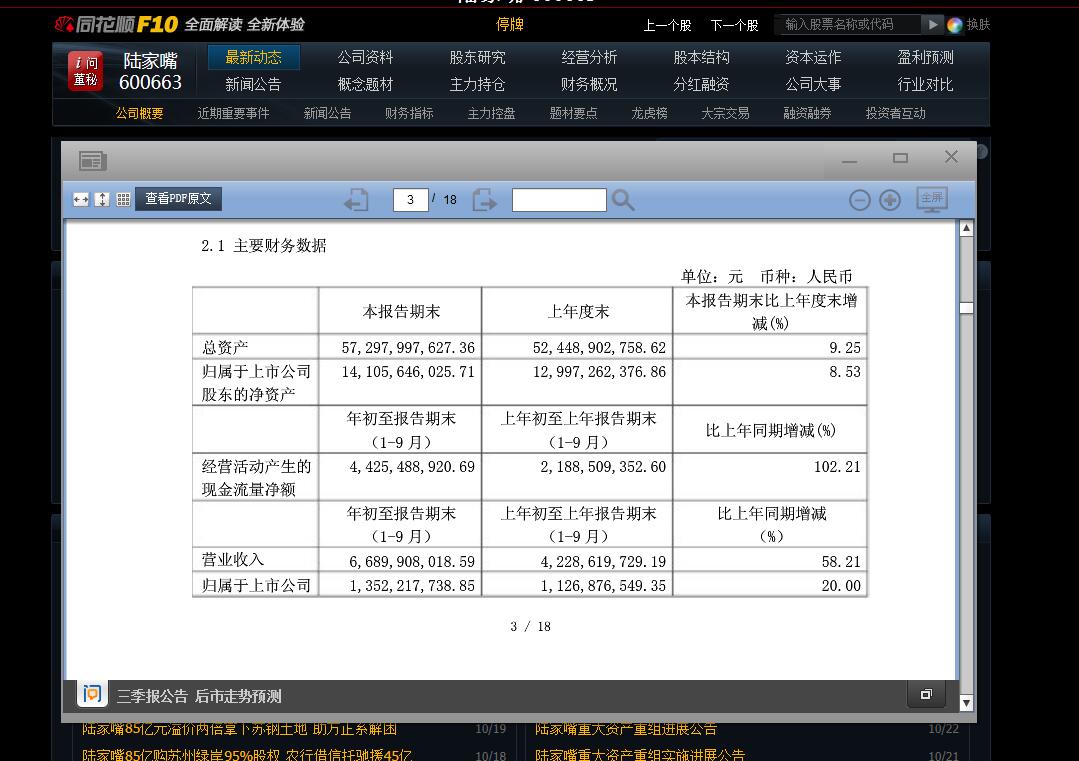Close the PDF viewer window
1079x761 pixels.
tap(951, 157)
